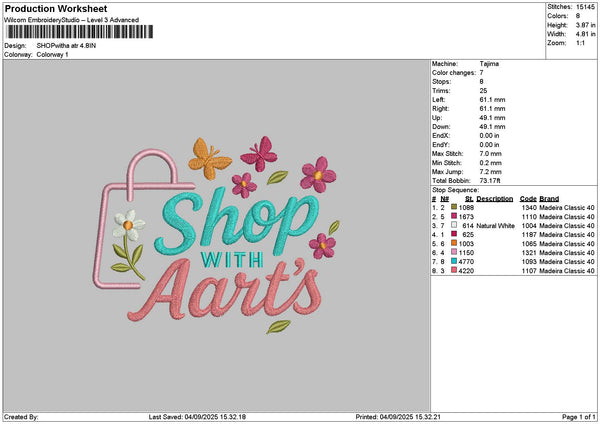Click the Height value 3.87 in
The image size is (600, 424).
click(585, 25)
